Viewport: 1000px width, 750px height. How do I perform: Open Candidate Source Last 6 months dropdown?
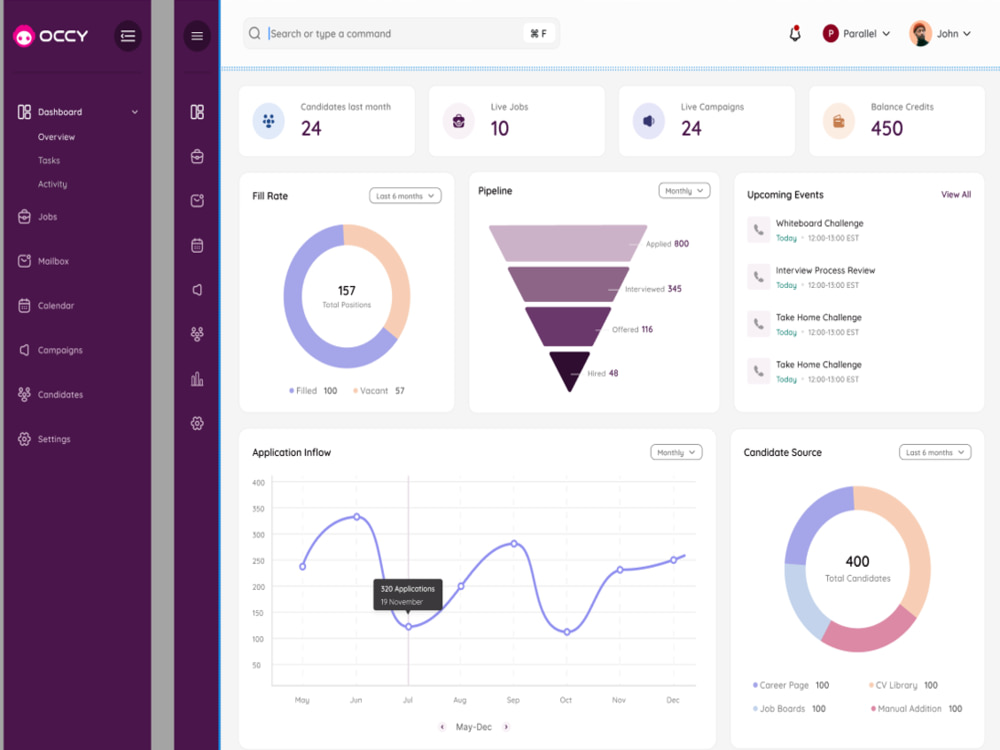935,452
